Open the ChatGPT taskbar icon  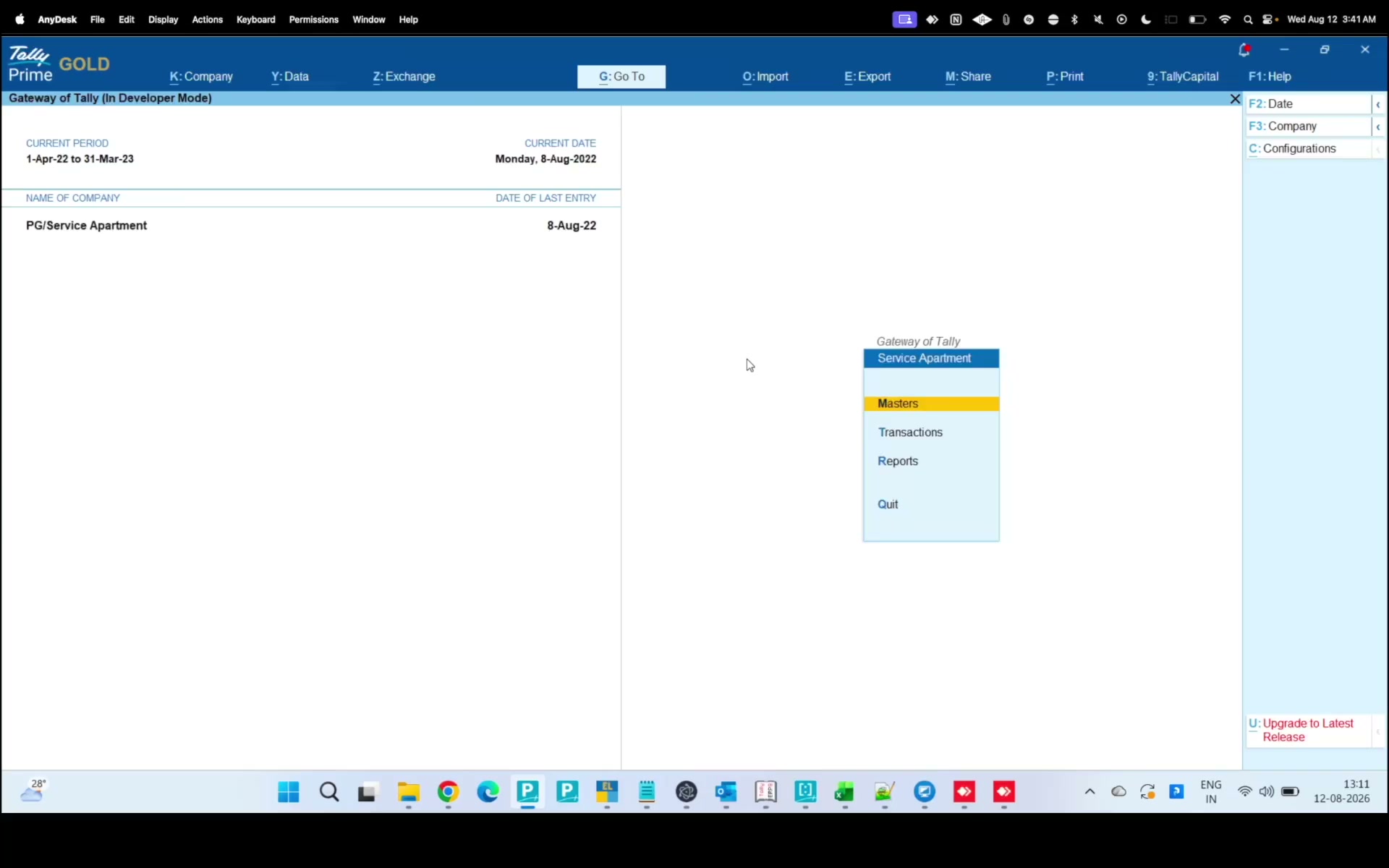click(687, 792)
